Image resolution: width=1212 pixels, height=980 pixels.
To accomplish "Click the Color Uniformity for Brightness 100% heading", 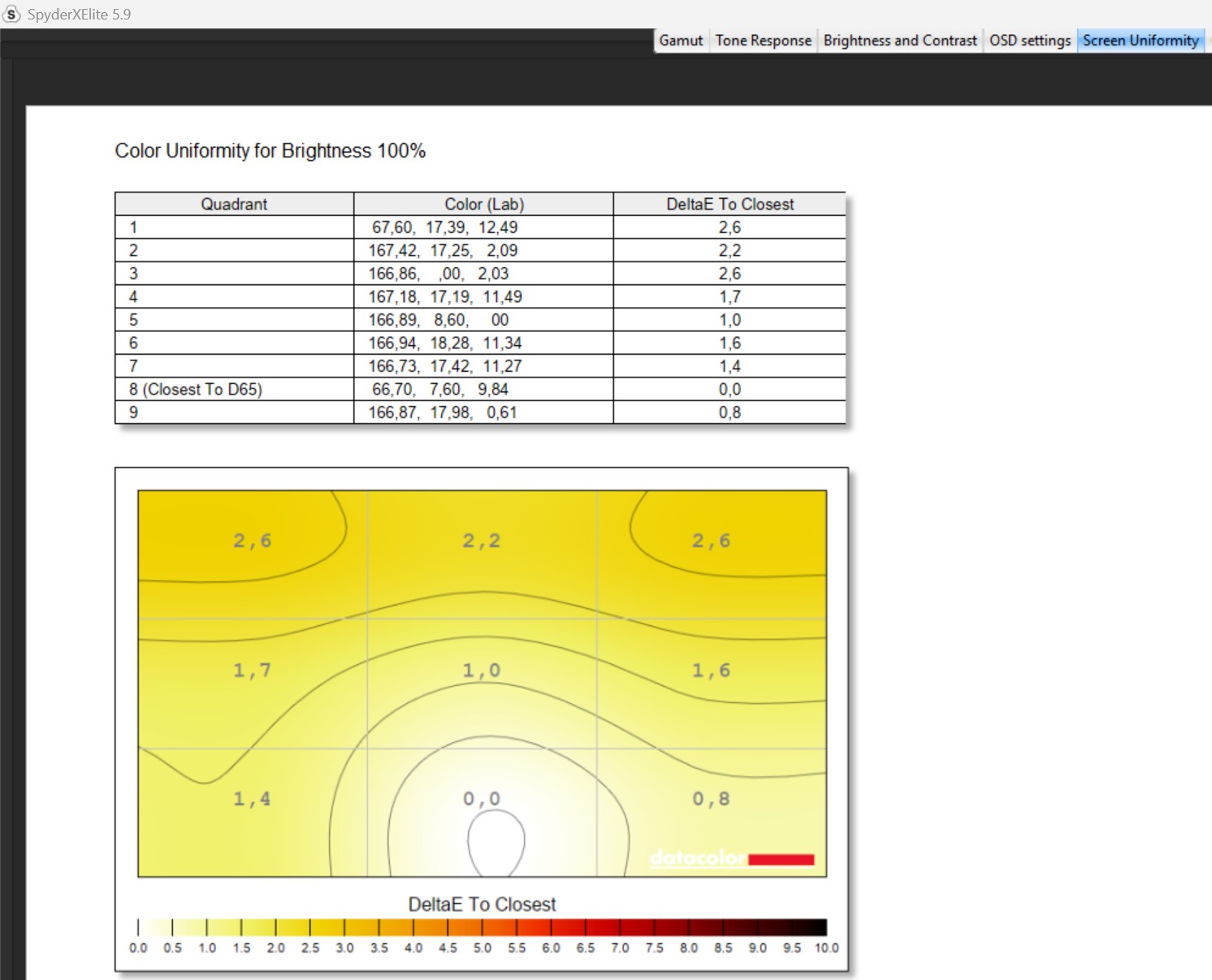I will coord(270,151).
